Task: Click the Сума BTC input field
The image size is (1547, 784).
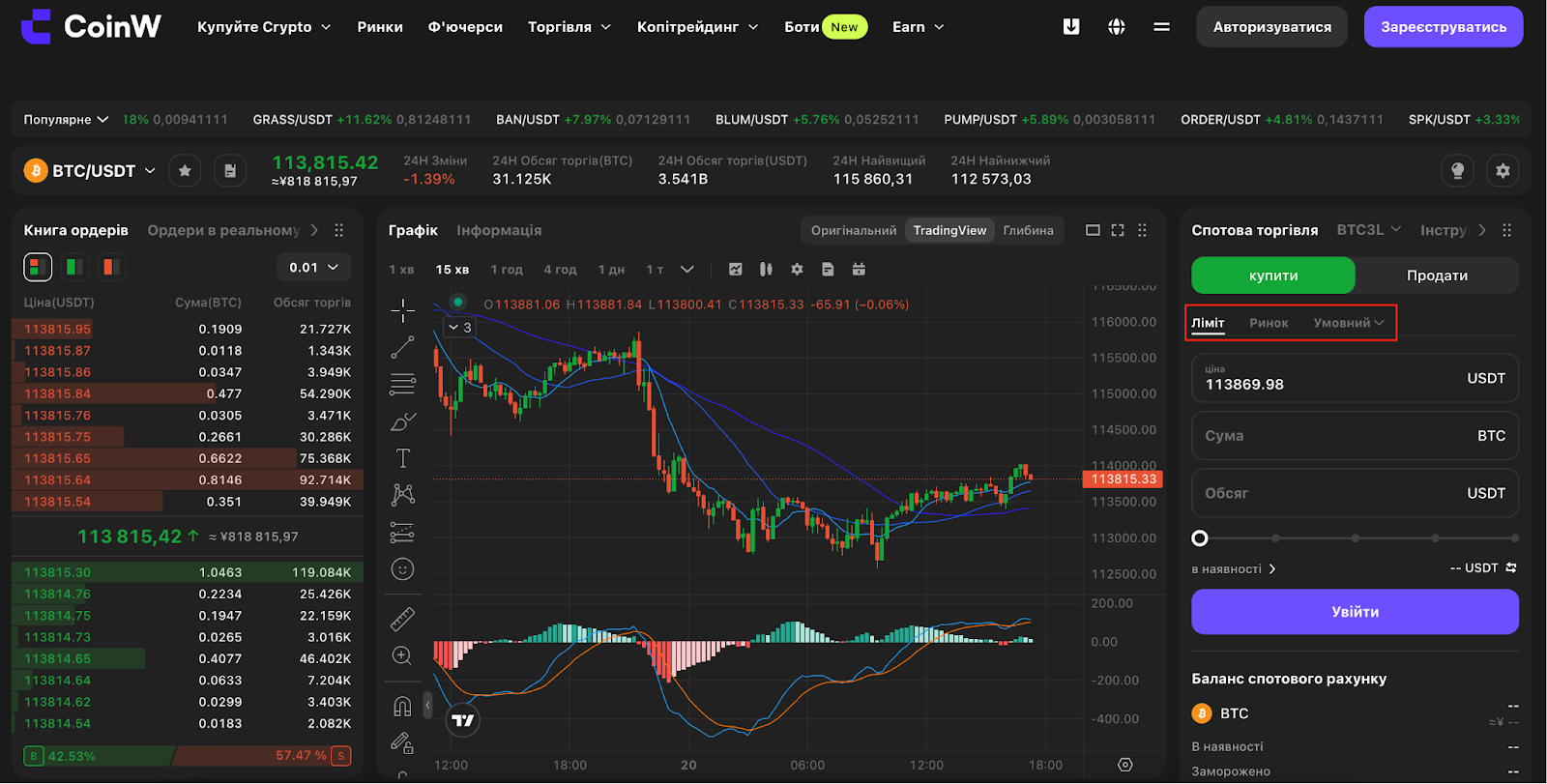Action: point(1355,436)
